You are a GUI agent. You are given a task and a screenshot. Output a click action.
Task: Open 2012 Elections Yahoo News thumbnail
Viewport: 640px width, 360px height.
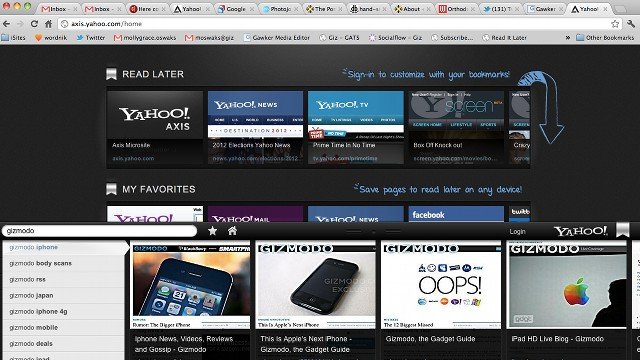pos(256,127)
